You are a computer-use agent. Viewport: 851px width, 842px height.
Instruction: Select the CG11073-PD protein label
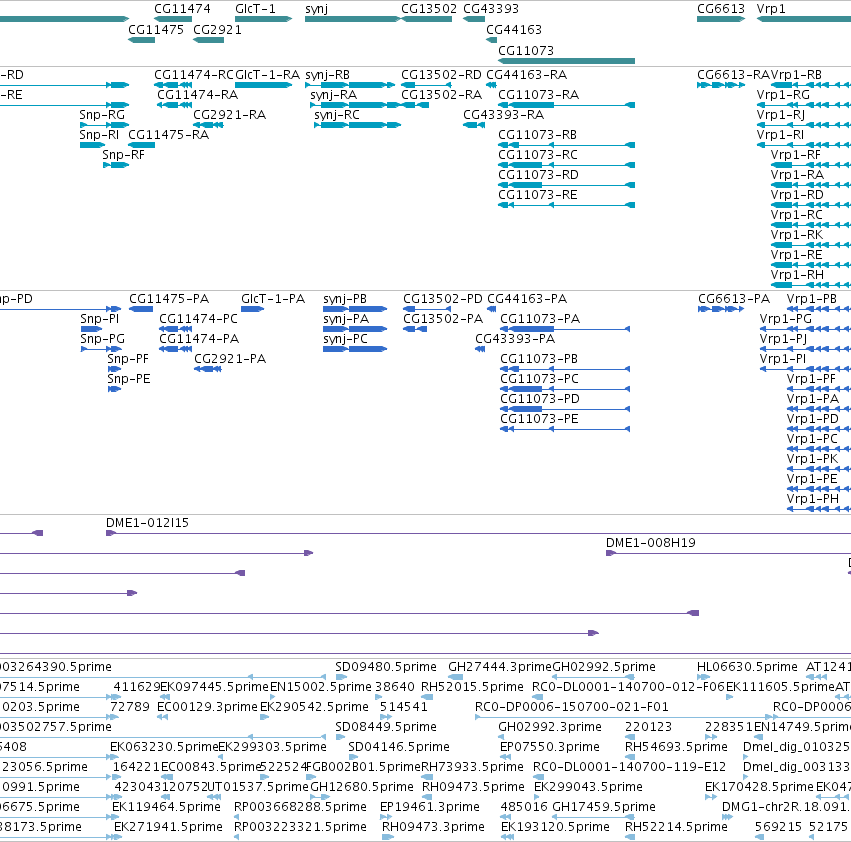539,399
